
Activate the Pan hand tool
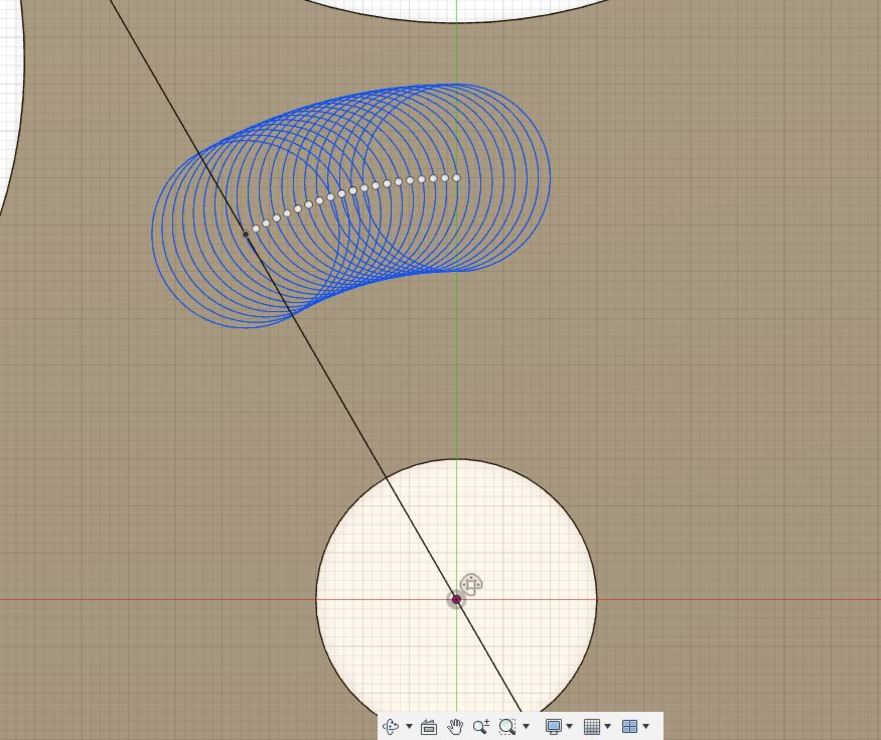[455, 727]
